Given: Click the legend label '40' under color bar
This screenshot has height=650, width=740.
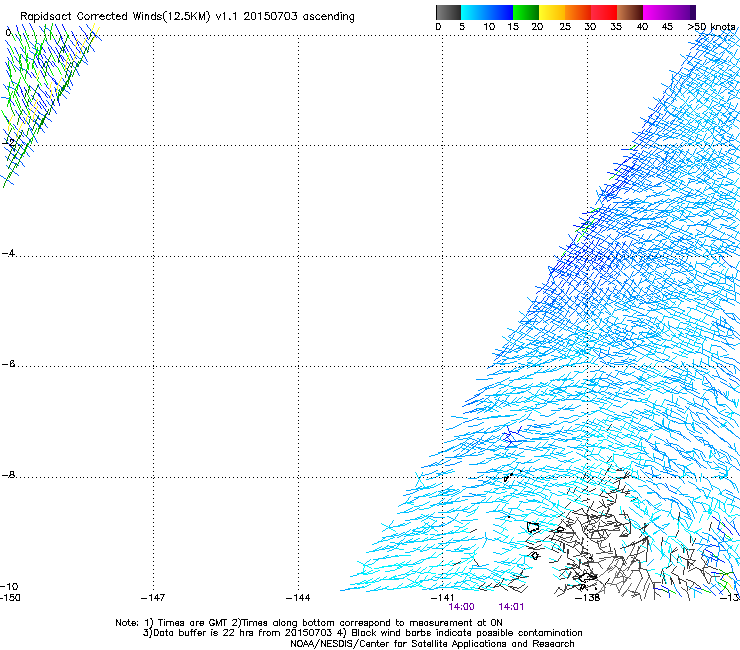Looking at the screenshot, I should (642, 27).
